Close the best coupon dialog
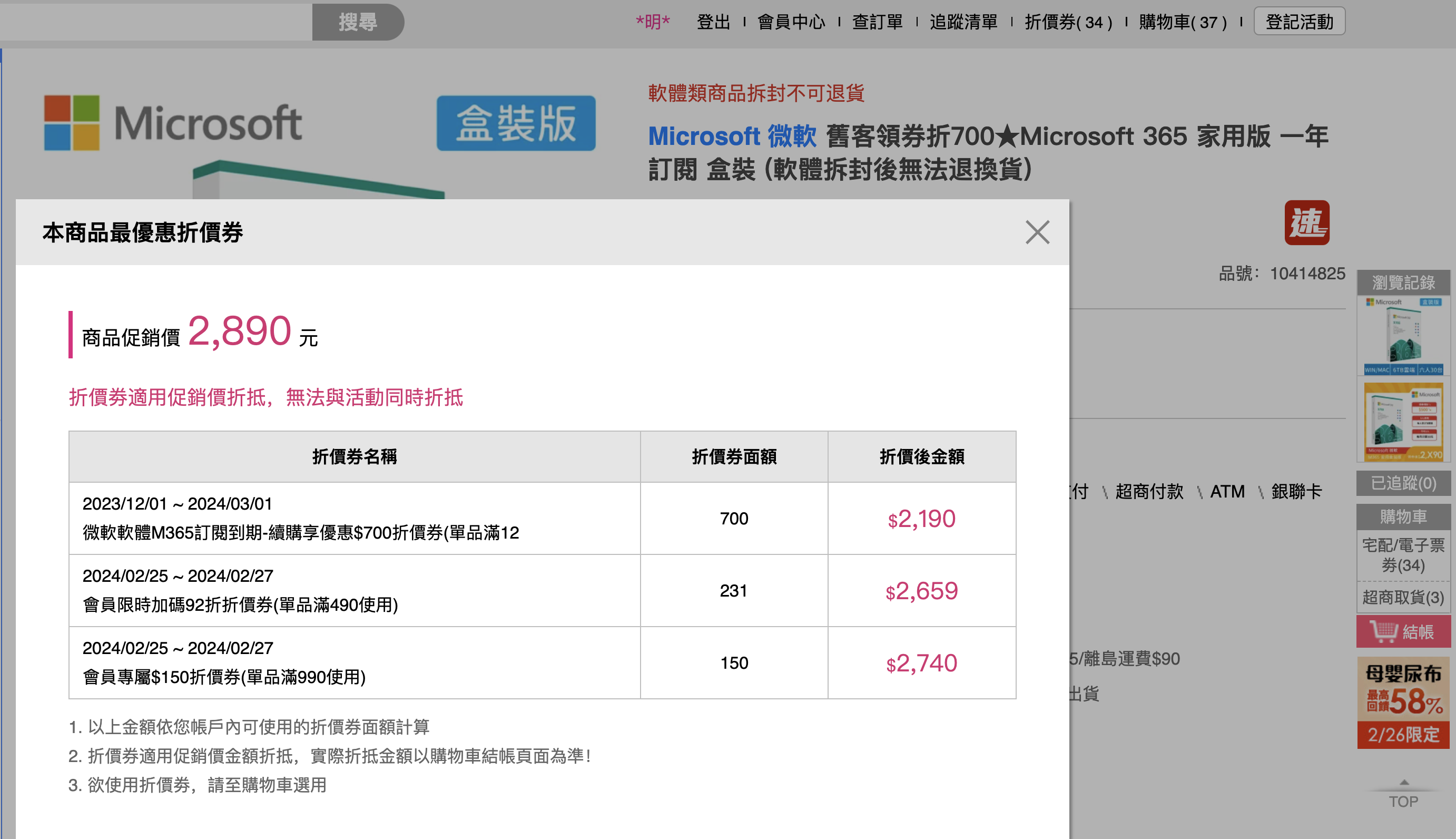This screenshot has width=1456, height=839. (1037, 232)
